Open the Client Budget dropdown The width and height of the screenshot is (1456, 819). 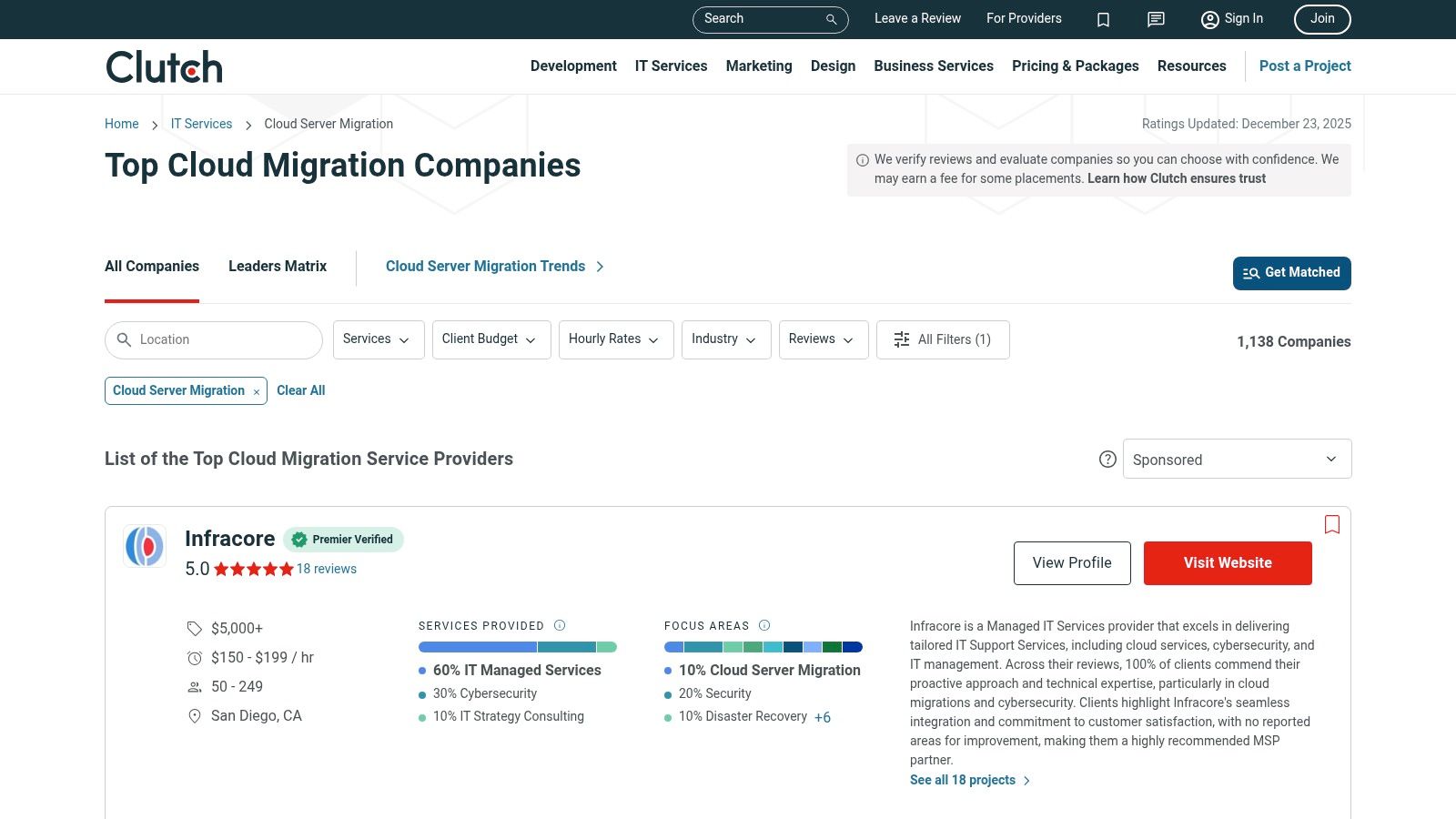490,339
